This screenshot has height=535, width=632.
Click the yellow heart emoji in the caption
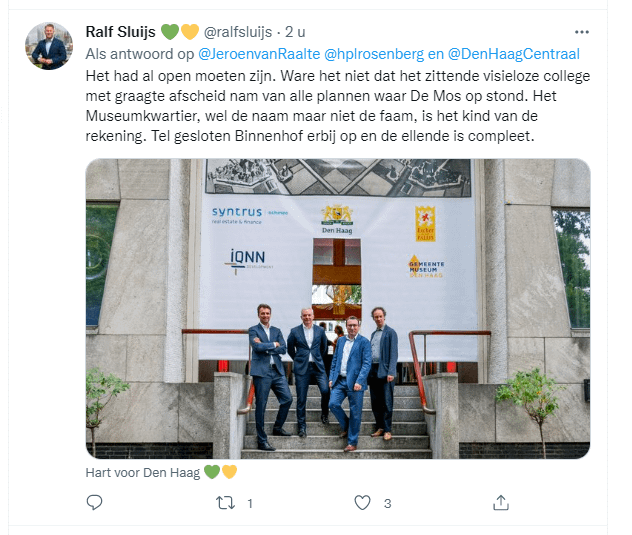(x=229, y=472)
